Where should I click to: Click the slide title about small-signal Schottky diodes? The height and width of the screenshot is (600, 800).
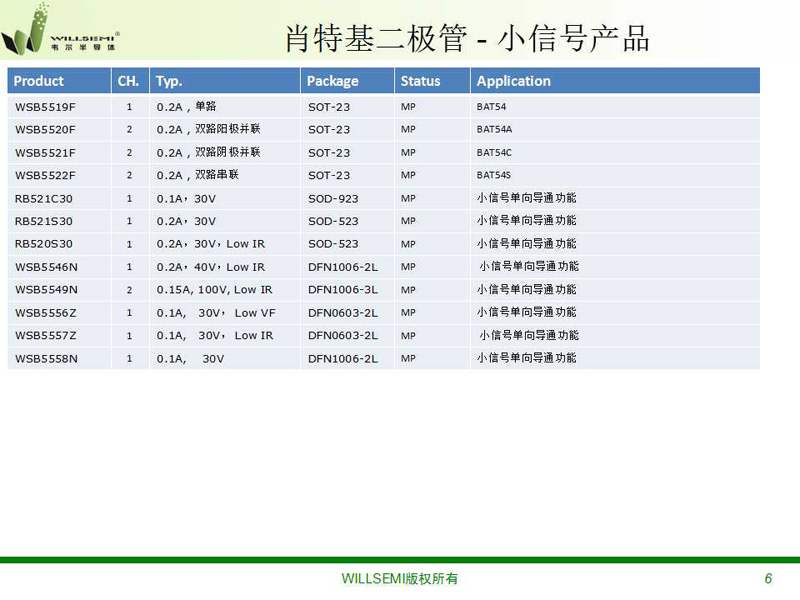(x=467, y=38)
